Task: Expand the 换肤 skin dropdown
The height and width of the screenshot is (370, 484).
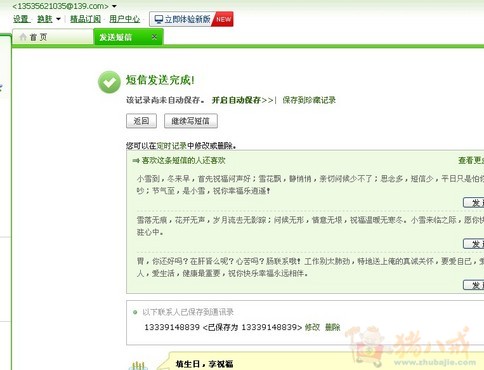Action: (x=58, y=19)
